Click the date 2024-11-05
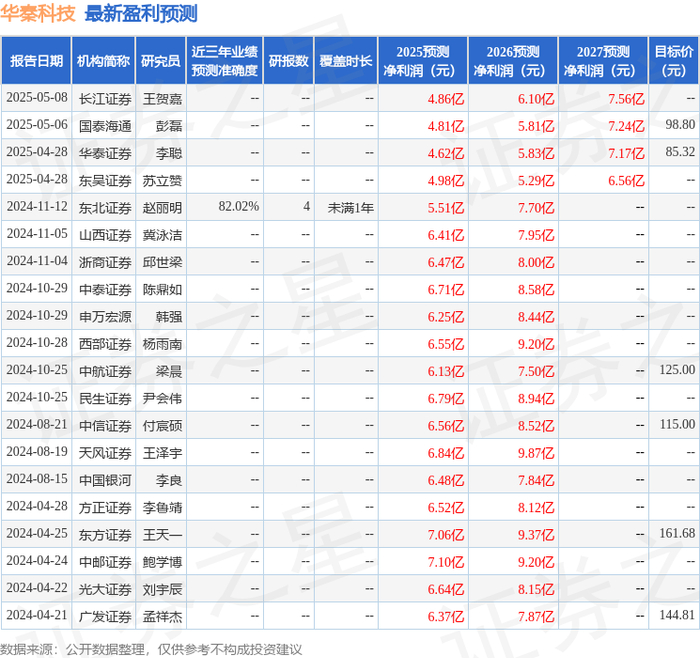The height and width of the screenshot is (658, 700). click(37, 233)
